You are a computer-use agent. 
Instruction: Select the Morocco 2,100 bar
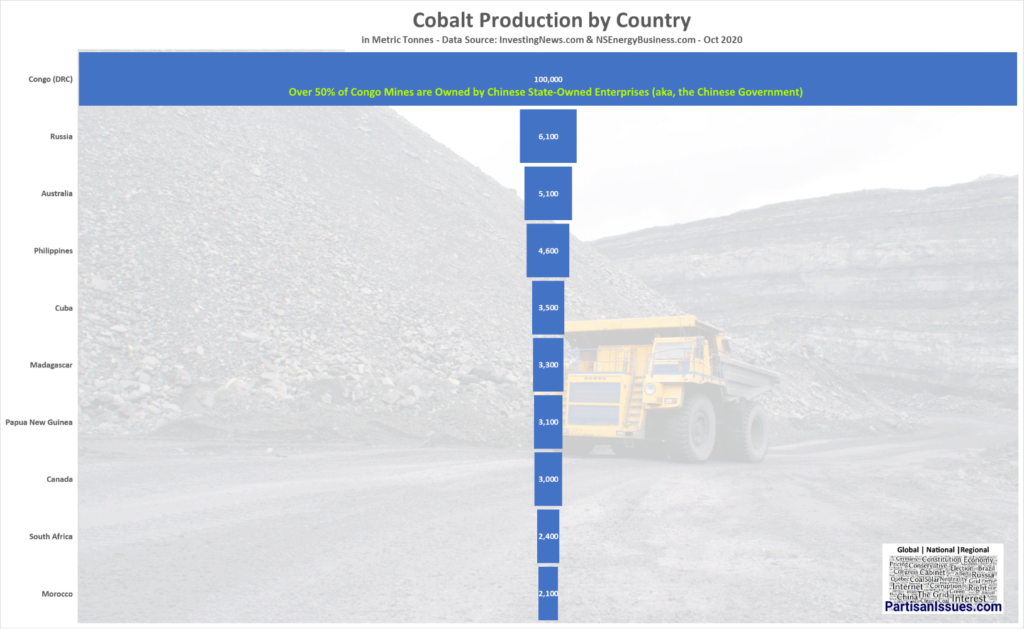click(x=548, y=593)
